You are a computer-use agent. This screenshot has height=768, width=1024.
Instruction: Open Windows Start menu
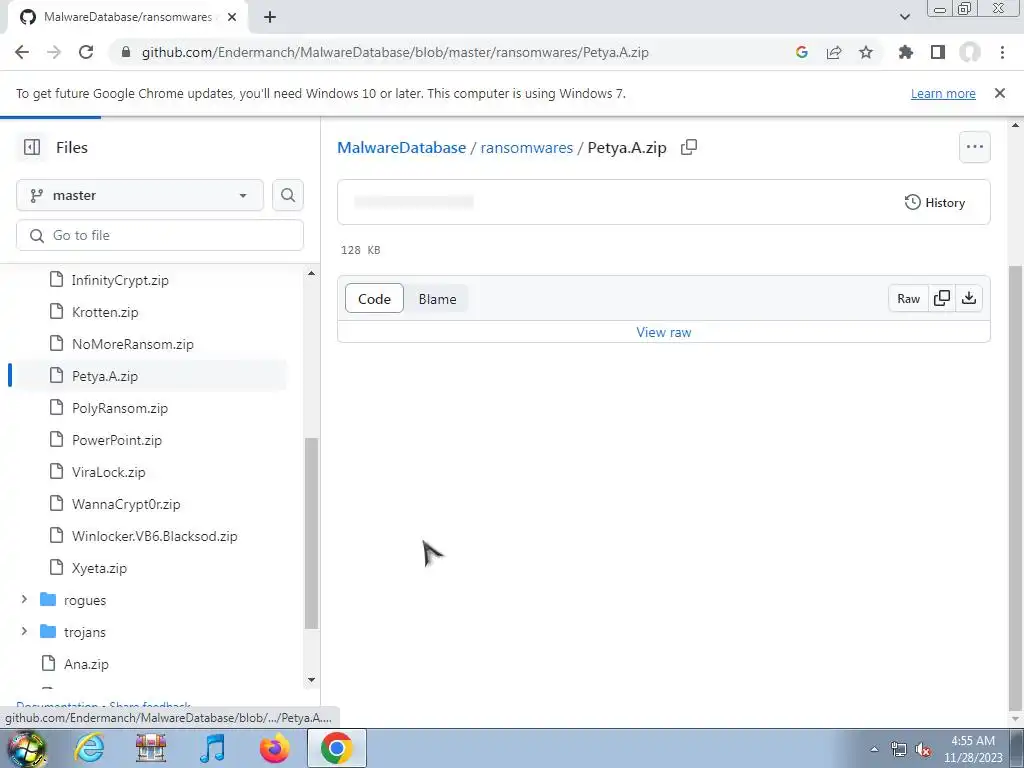[x=25, y=748]
